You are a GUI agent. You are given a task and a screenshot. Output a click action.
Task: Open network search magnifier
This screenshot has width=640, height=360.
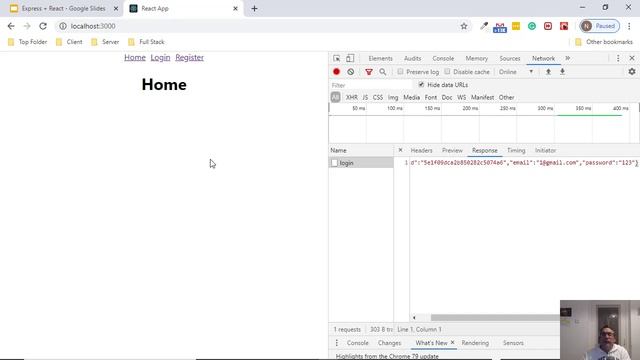(382, 72)
